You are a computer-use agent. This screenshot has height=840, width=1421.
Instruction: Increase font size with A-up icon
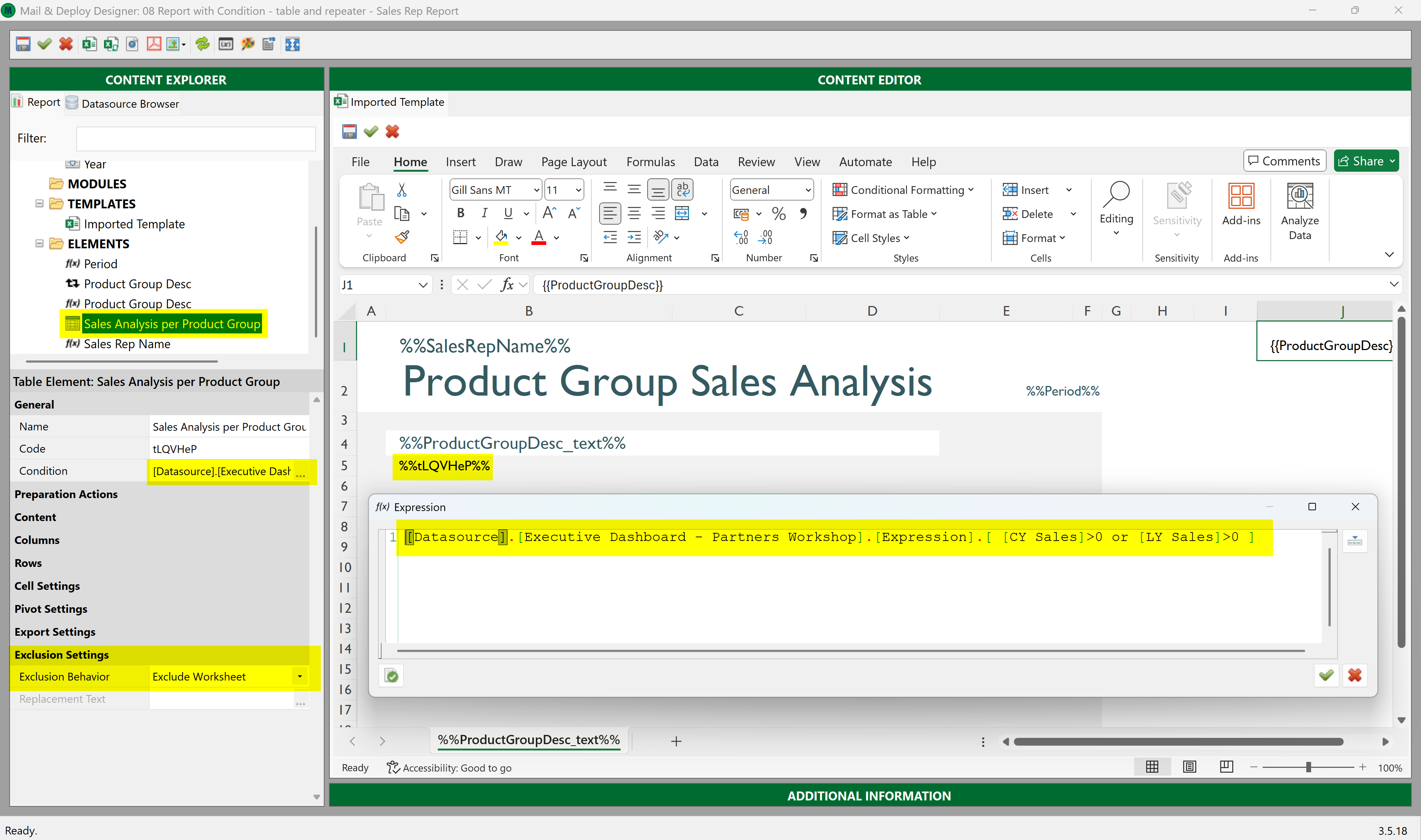(x=549, y=213)
